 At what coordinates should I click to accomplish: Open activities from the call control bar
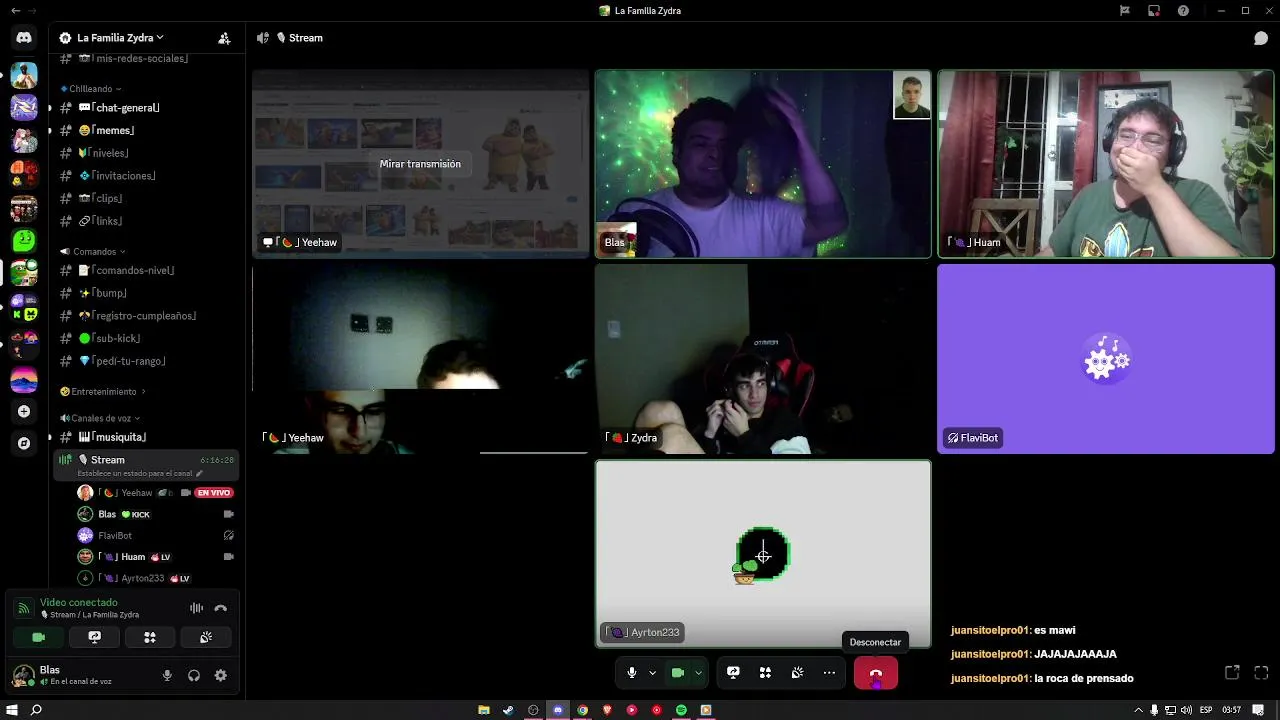(765, 673)
